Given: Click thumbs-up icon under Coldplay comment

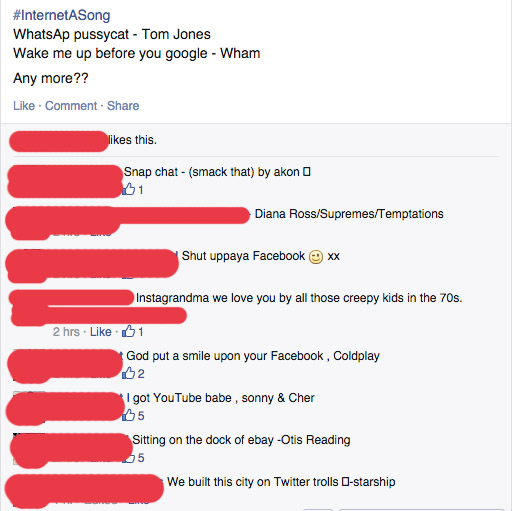Looking at the screenshot, I should tap(129, 373).
